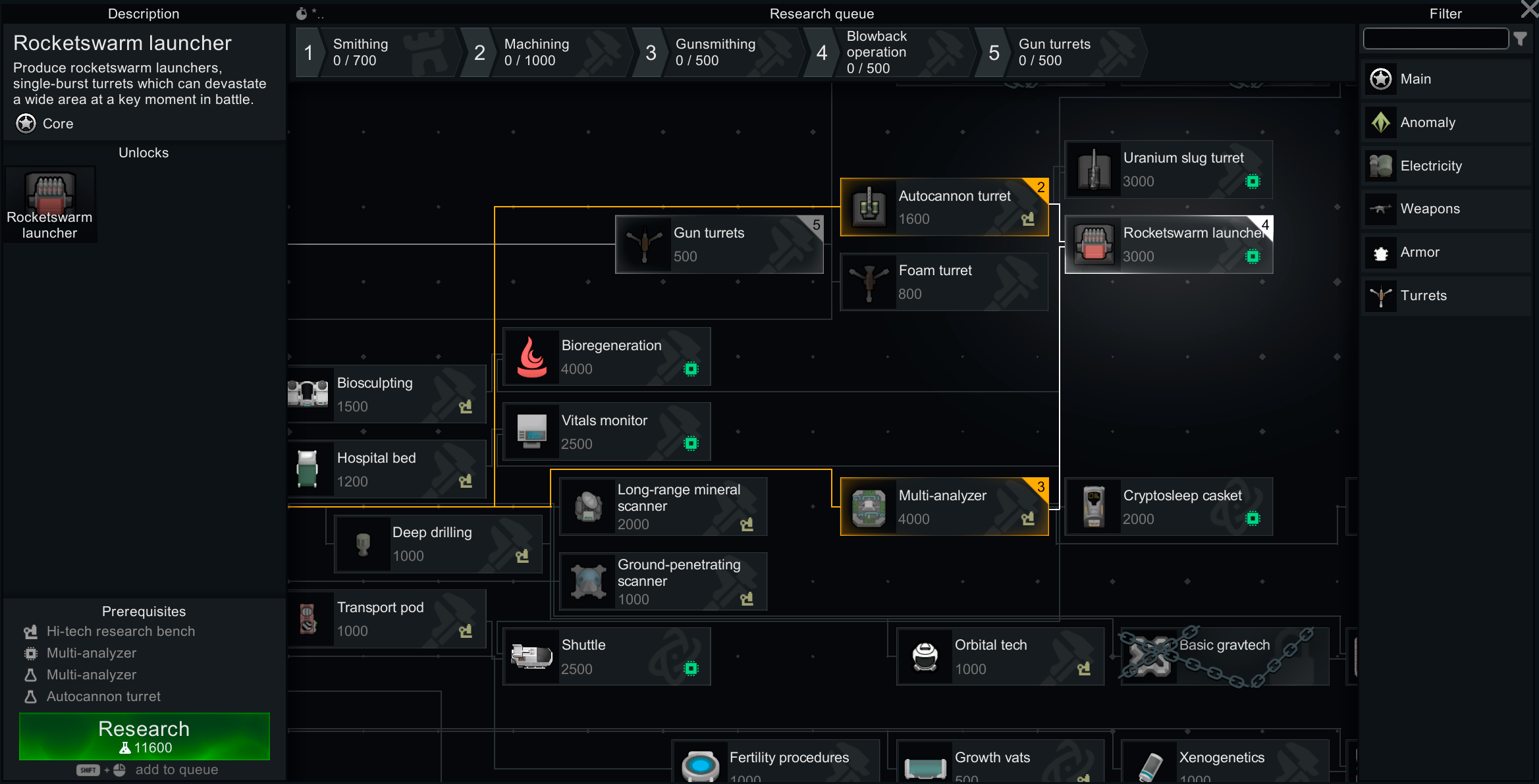Select the locked Basic gravtech node
Viewport: 1539px width, 784px height.
[x=1225, y=656]
